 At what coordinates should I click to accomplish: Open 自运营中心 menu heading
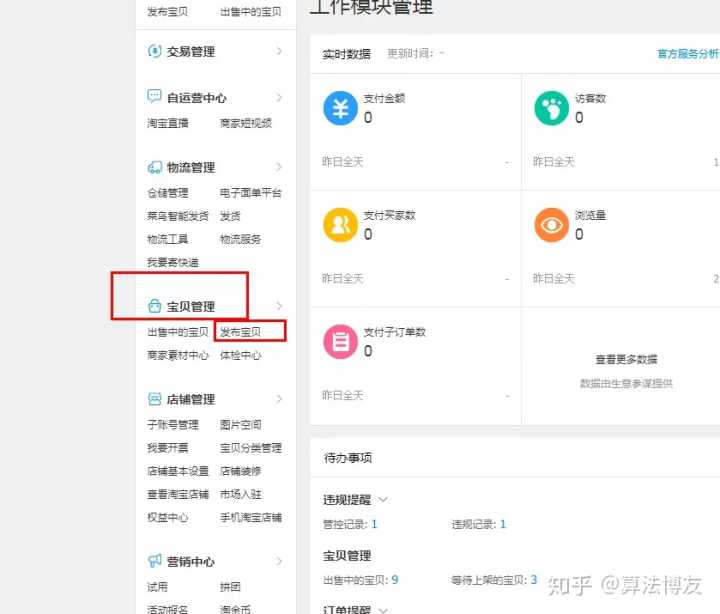(197, 98)
